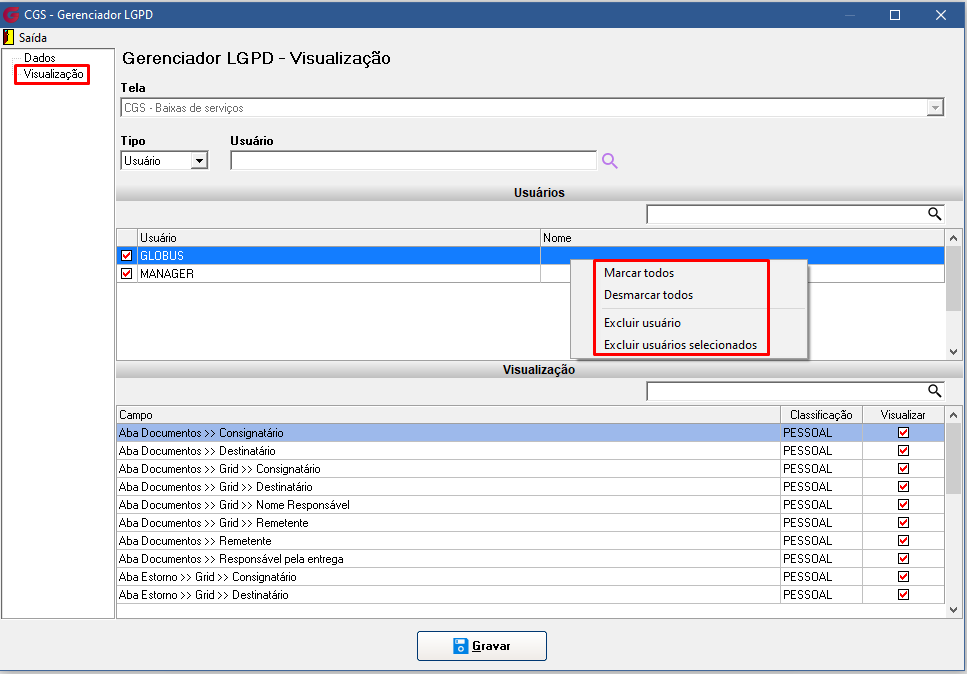Maximize the Gerenciador LGPD window
The height and width of the screenshot is (674, 967).
(x=895, y=15)
